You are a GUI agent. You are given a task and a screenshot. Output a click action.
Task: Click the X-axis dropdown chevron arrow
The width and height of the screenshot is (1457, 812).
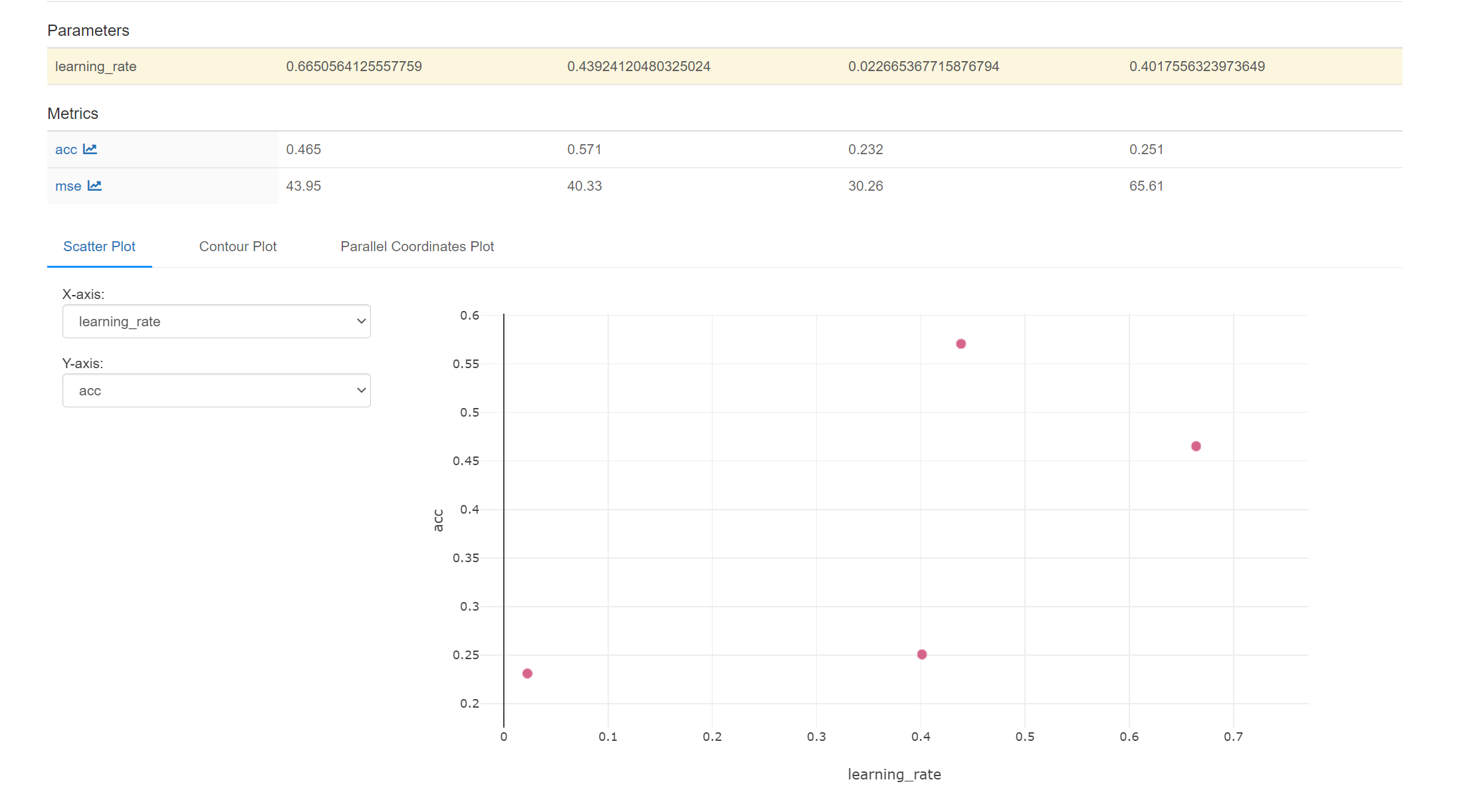click(361, 322)
